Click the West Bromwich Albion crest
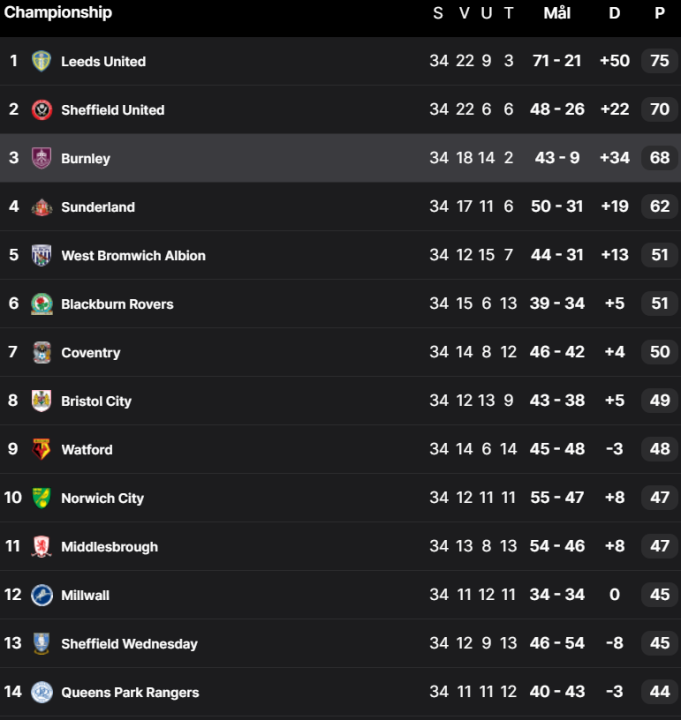 [x=41, y=255]
